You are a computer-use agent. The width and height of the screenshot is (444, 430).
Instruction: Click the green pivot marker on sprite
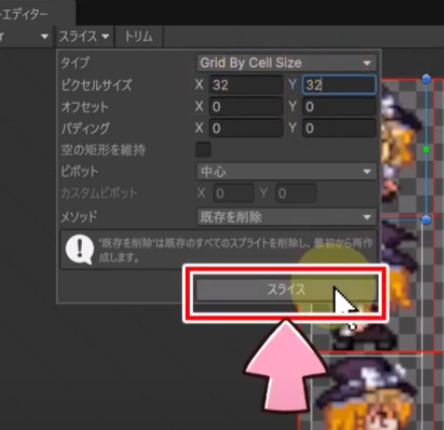click(426, 150)
